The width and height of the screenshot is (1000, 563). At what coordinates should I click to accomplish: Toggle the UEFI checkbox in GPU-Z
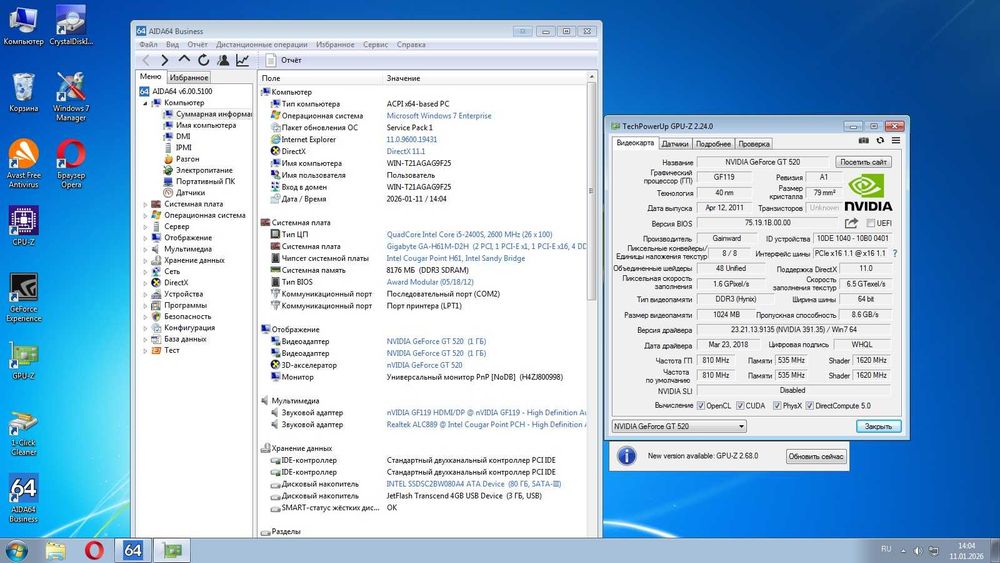point(871,223)
